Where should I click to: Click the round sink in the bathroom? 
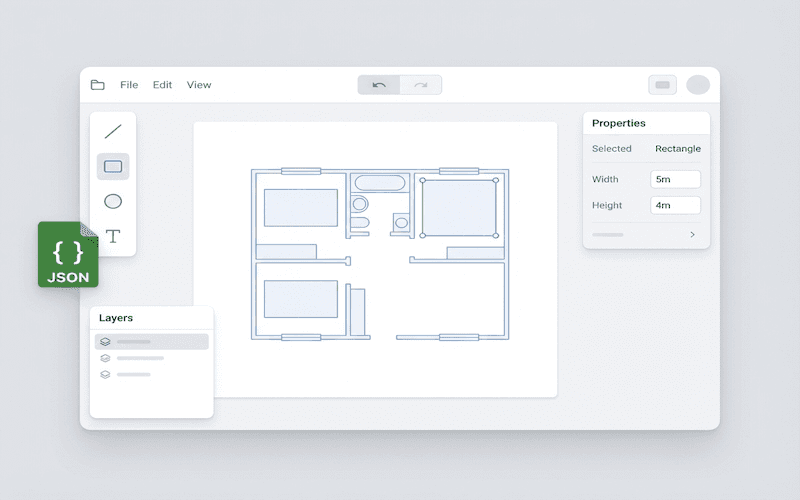coord(359,204)
